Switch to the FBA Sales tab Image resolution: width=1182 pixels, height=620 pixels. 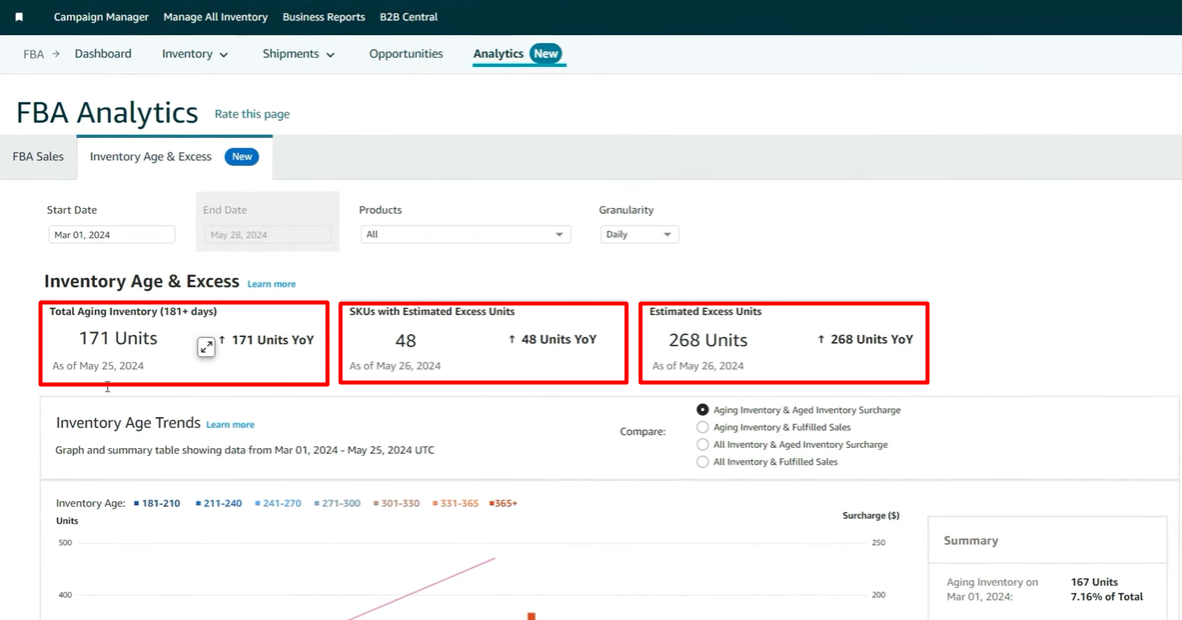[38, 157]
